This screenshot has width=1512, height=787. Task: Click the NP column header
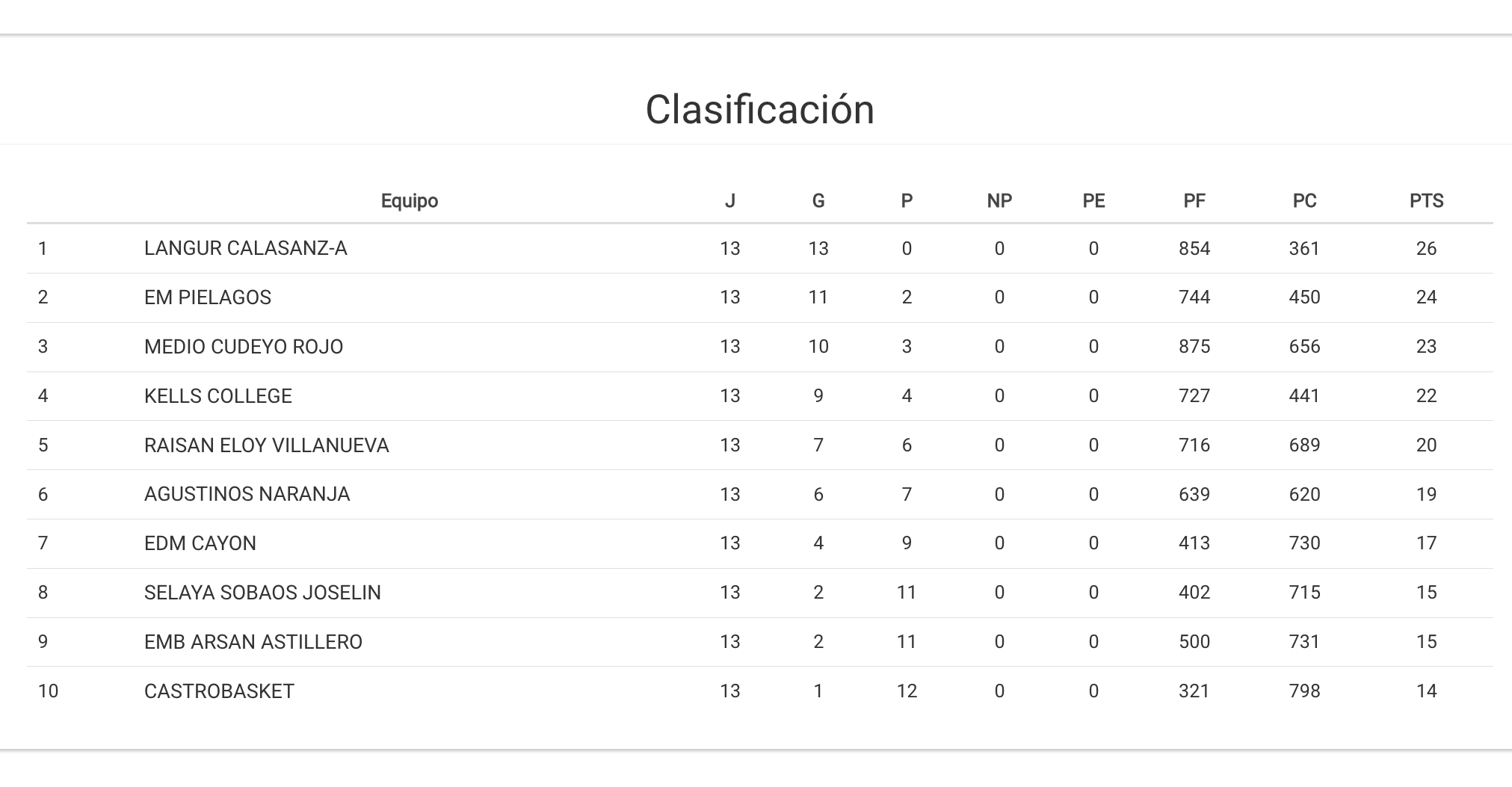999,201
